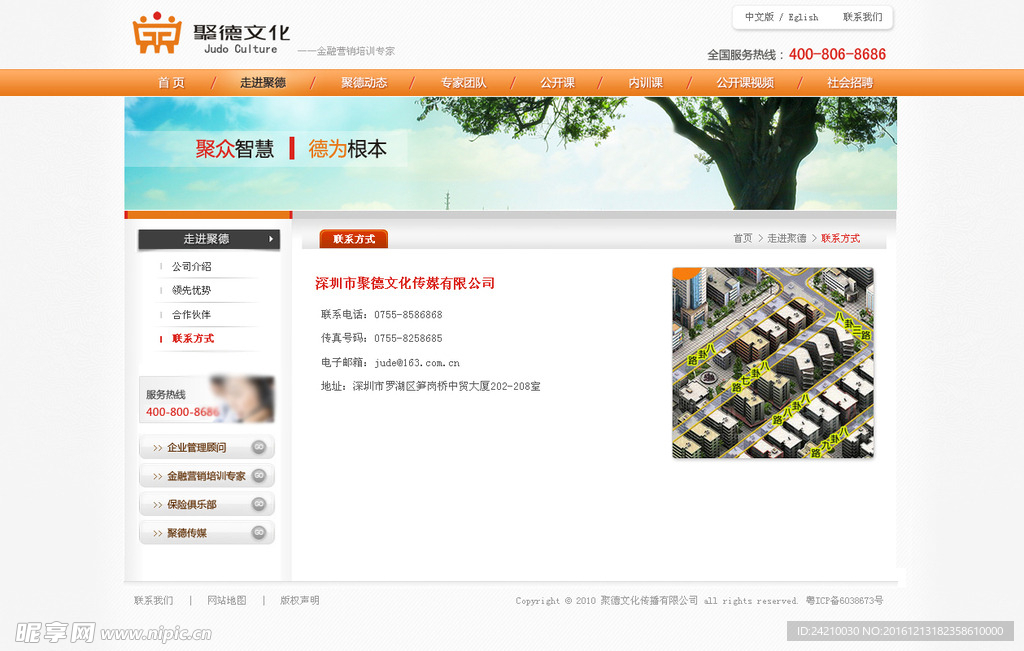This screenshot has width=1024, height=651.
Task: Open the 首页 navigation menu item
Action: [x=171, y=83]
